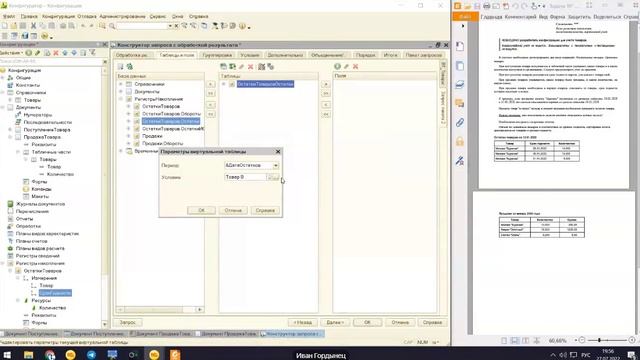Move item up in configuration tree toolbar
640x360 pixels.
tap(65, 53)
